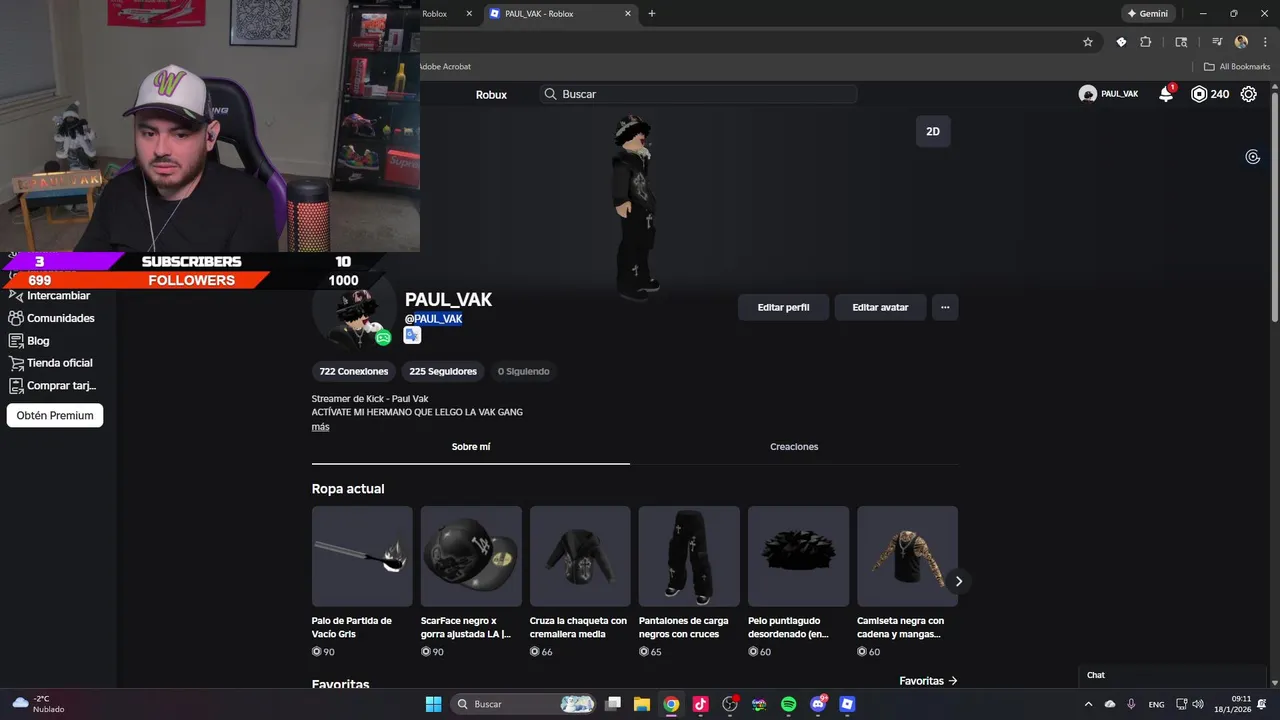Click the green status badge on the profile picture
The width and height of the screenshot is (1280, 720).
[x=383, y=338]
